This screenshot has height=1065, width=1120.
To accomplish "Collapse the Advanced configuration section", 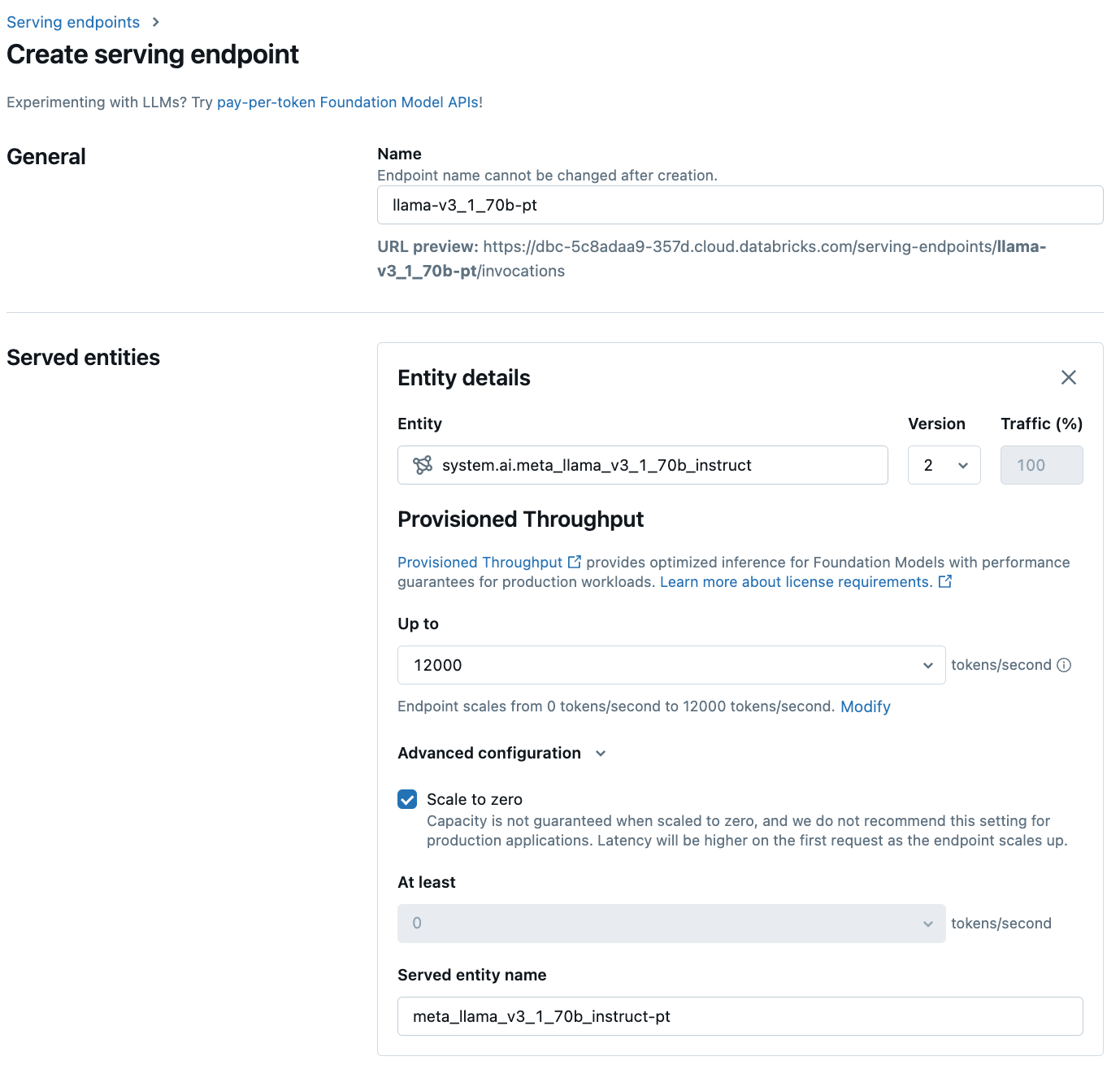I will pos(601,754).
